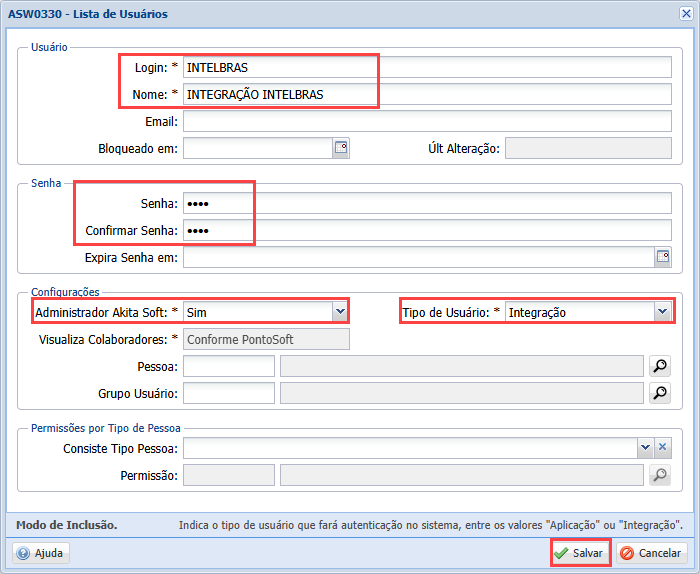Focus the Confirmar Senha field

coord(427,230)
